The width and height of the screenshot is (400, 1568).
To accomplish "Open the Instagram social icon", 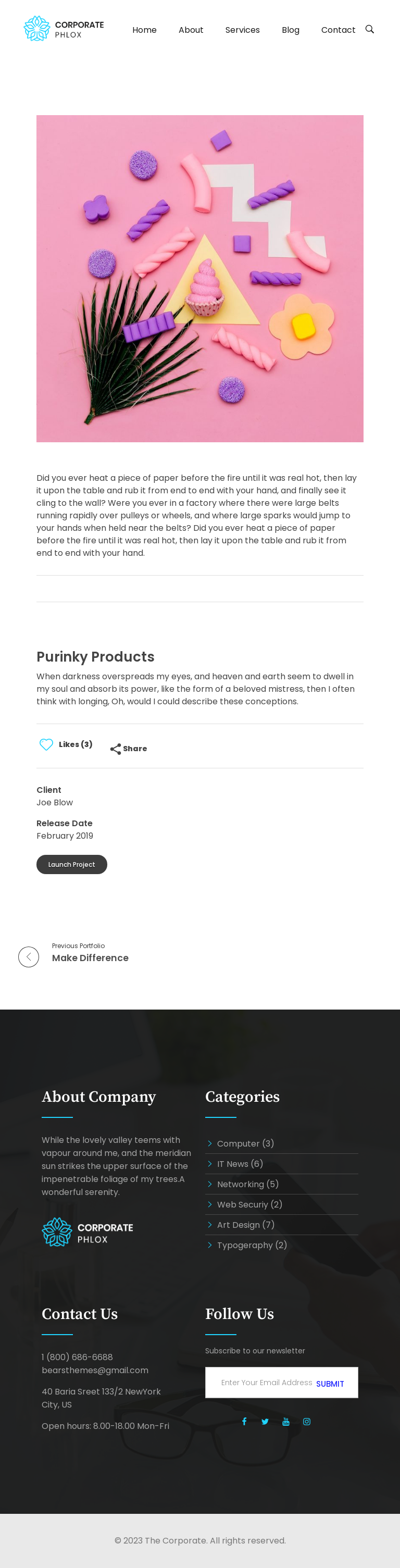I will coord(307,1421).
